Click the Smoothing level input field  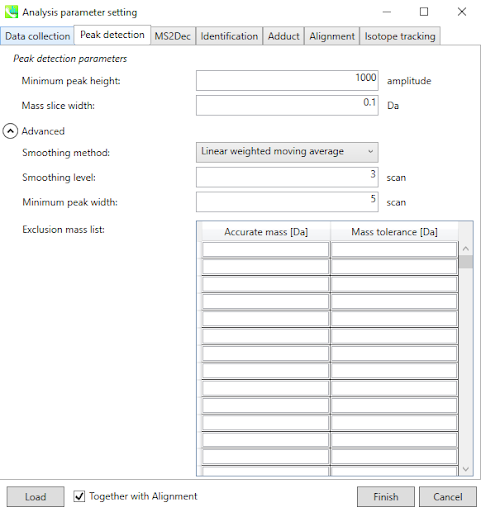coord(287,177)
